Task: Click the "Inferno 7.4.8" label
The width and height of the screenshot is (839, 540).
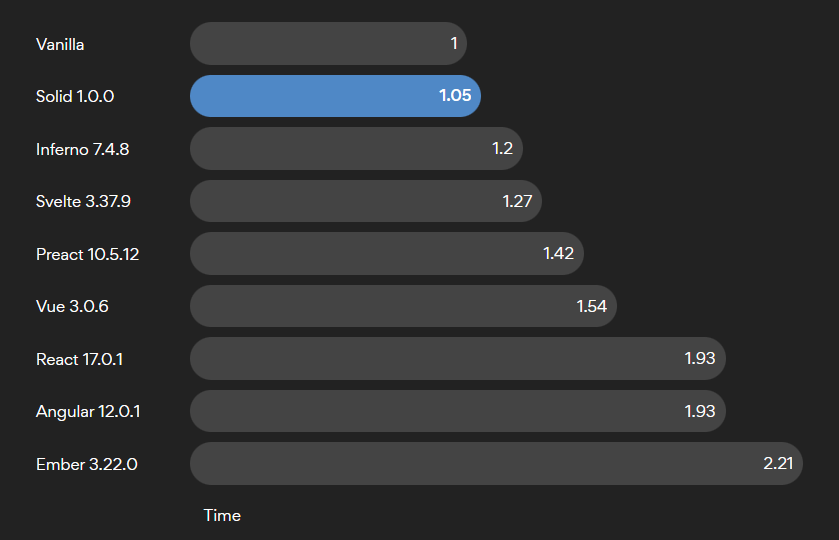Action: coord(82,150)
